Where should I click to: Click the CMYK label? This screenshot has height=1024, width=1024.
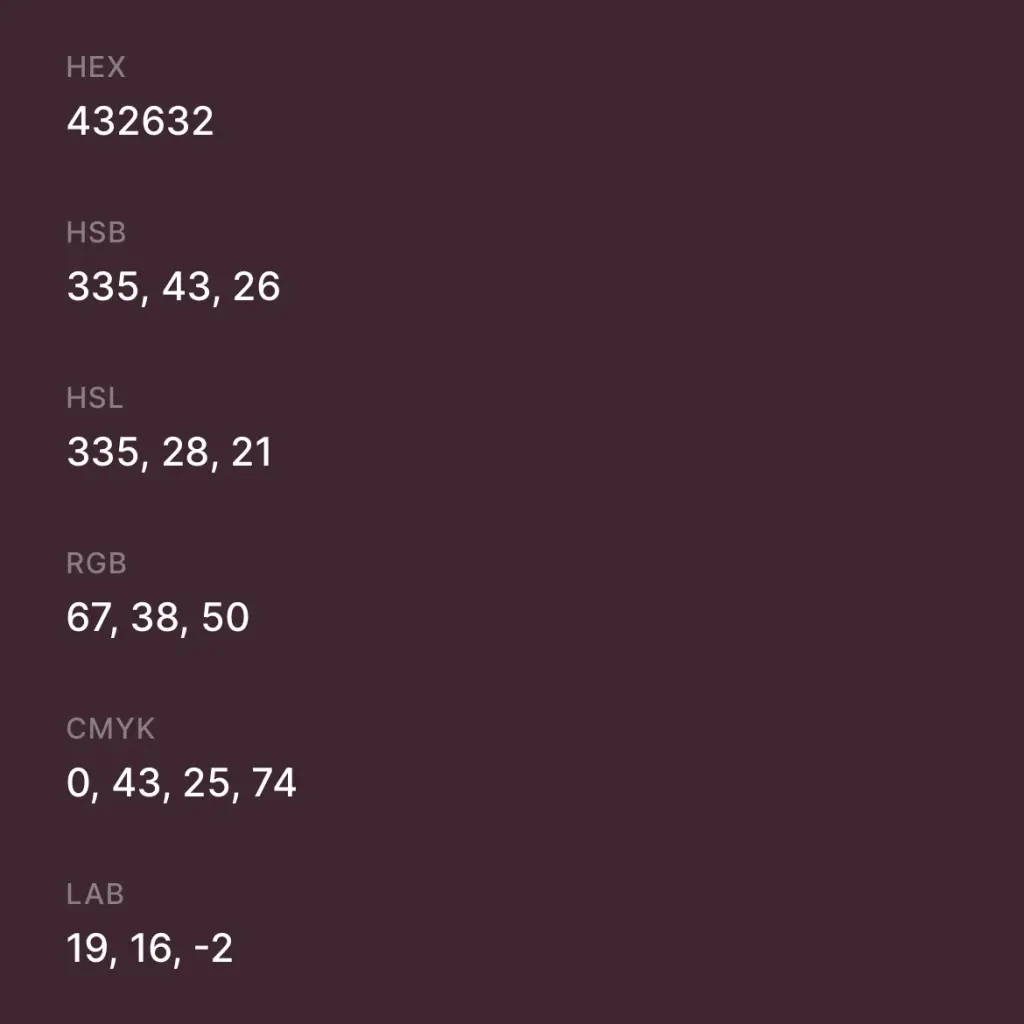(x=110, y=729)
